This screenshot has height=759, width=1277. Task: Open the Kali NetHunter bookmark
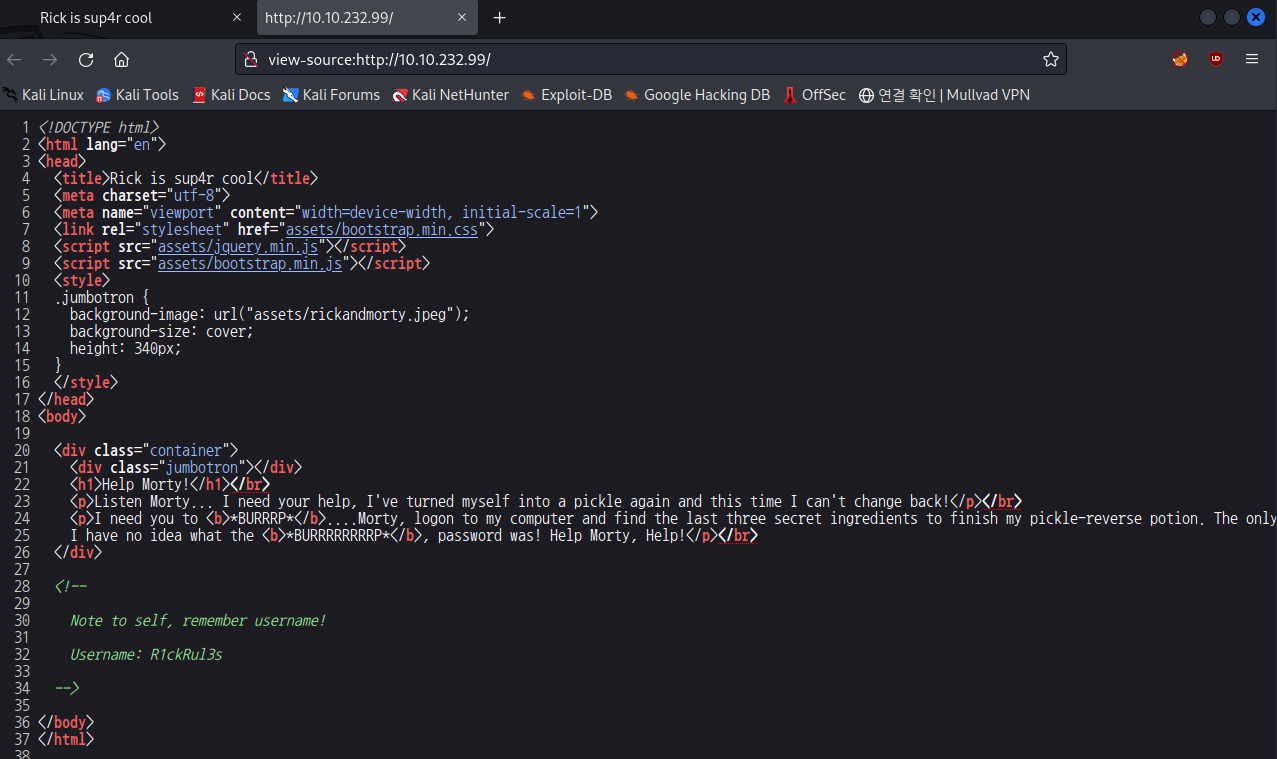pos(451,95)
